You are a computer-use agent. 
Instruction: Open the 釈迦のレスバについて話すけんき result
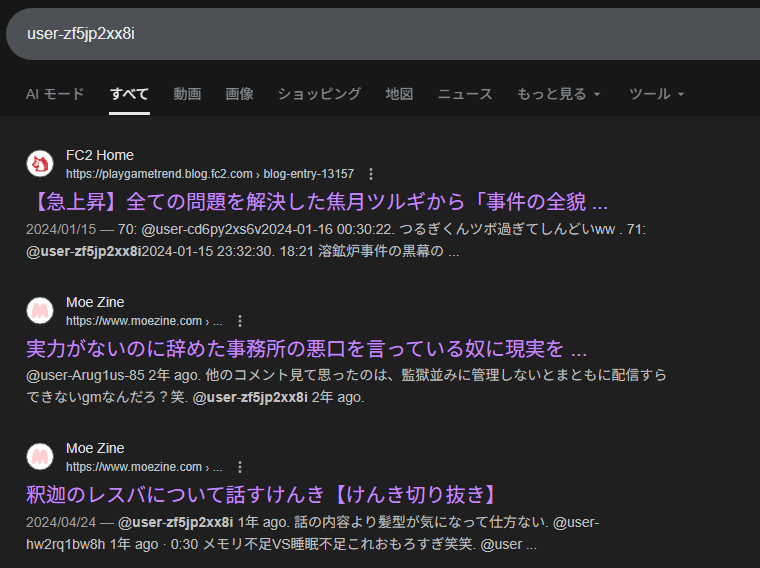pyautogui.click(x=262, y=495)
